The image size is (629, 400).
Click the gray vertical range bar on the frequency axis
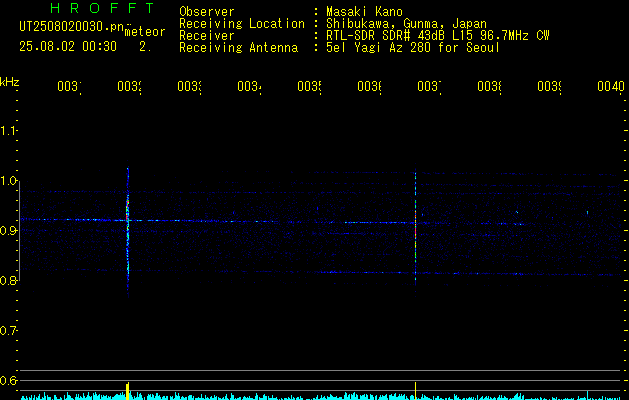coord(19,231)
